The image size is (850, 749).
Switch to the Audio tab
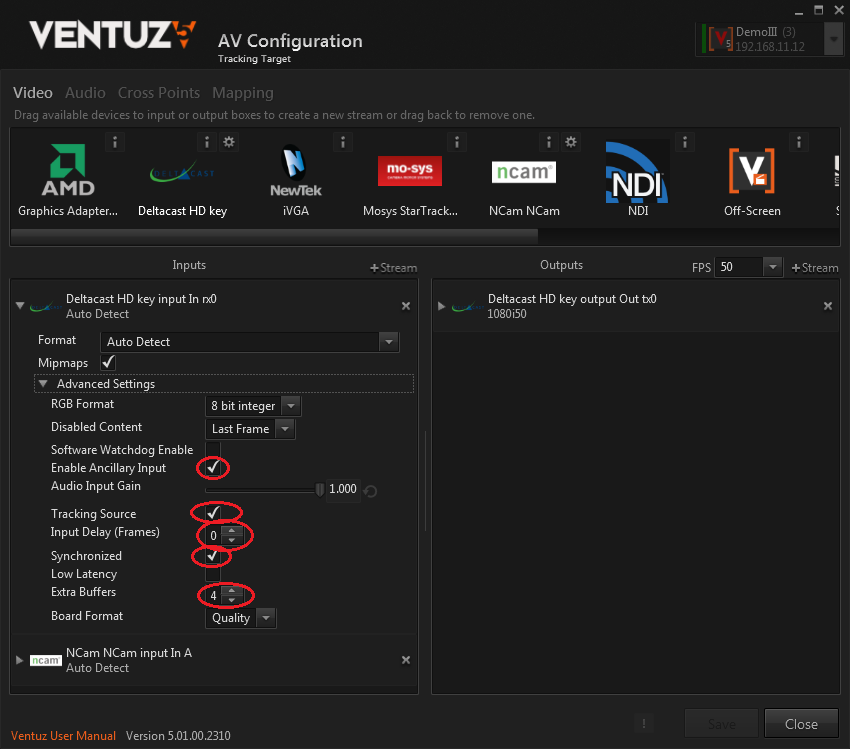click(x=85, y=93)
